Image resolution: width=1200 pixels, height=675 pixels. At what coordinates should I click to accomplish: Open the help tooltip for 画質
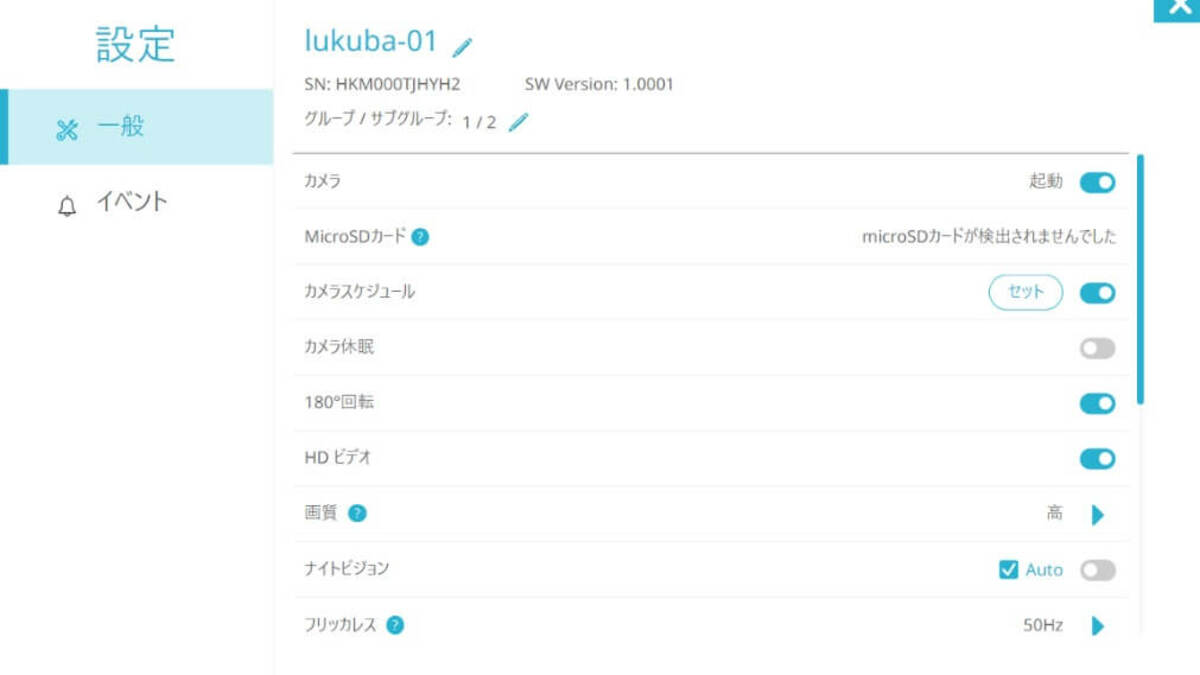357,514
